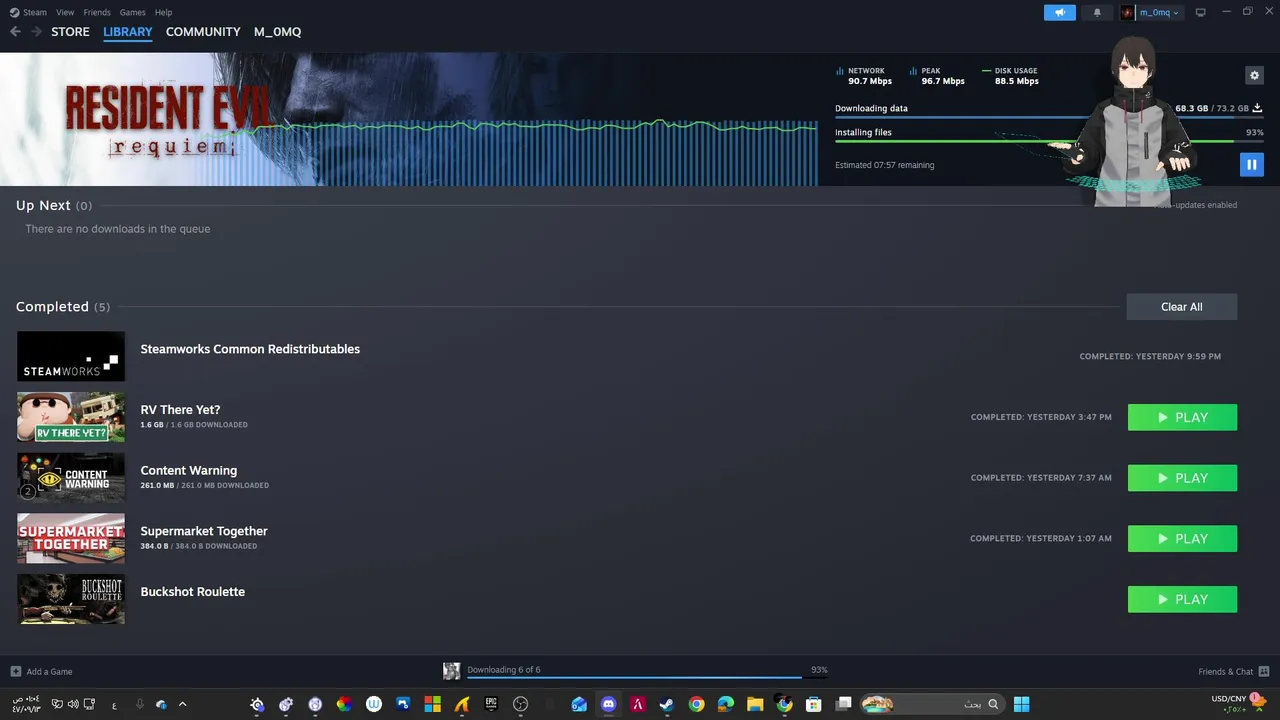
Task: Open Supermarket Together thumbnail
Action: point(71,538)
